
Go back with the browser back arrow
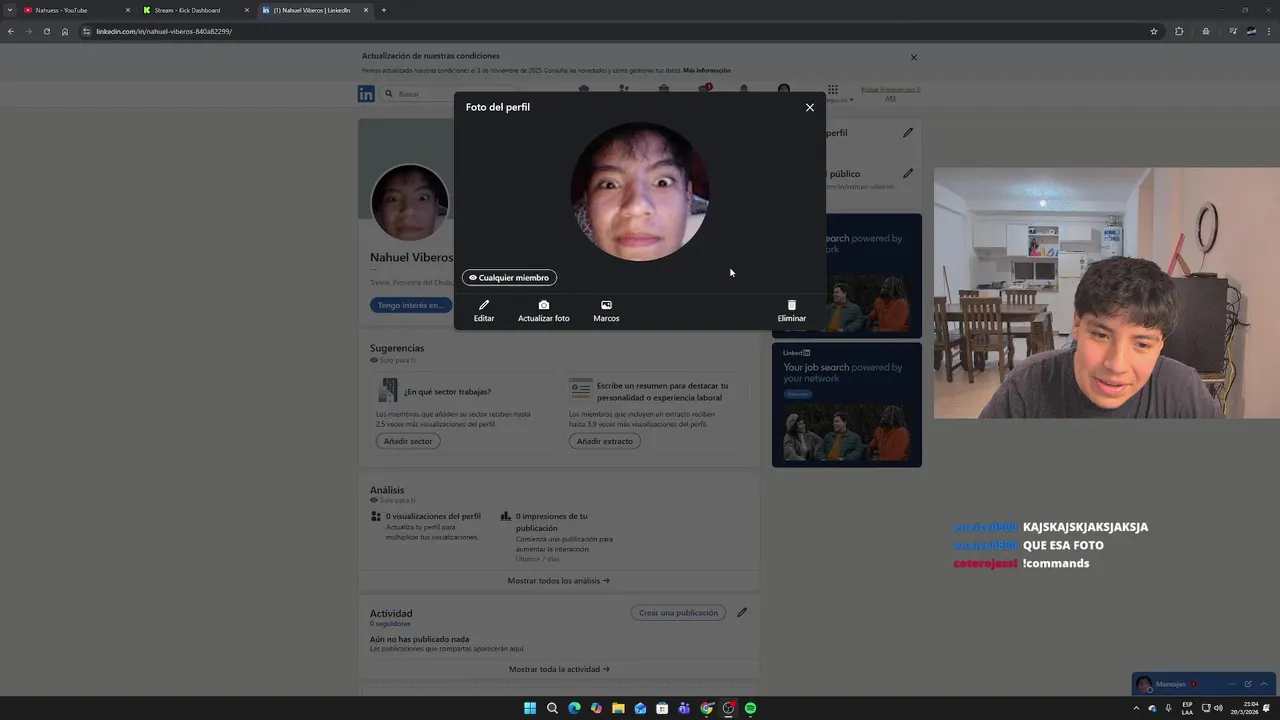(11, 31)
